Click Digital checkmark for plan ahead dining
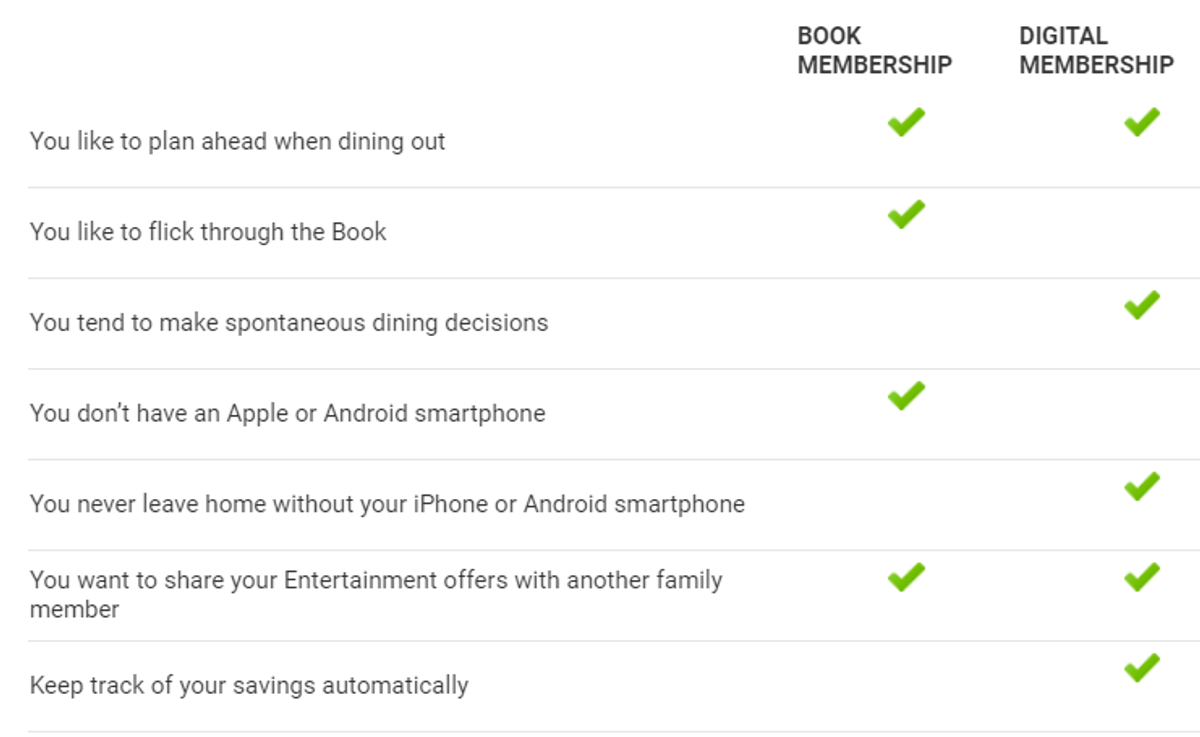The width and height of the screenshot is (1200, 737). coord(1141,123)
